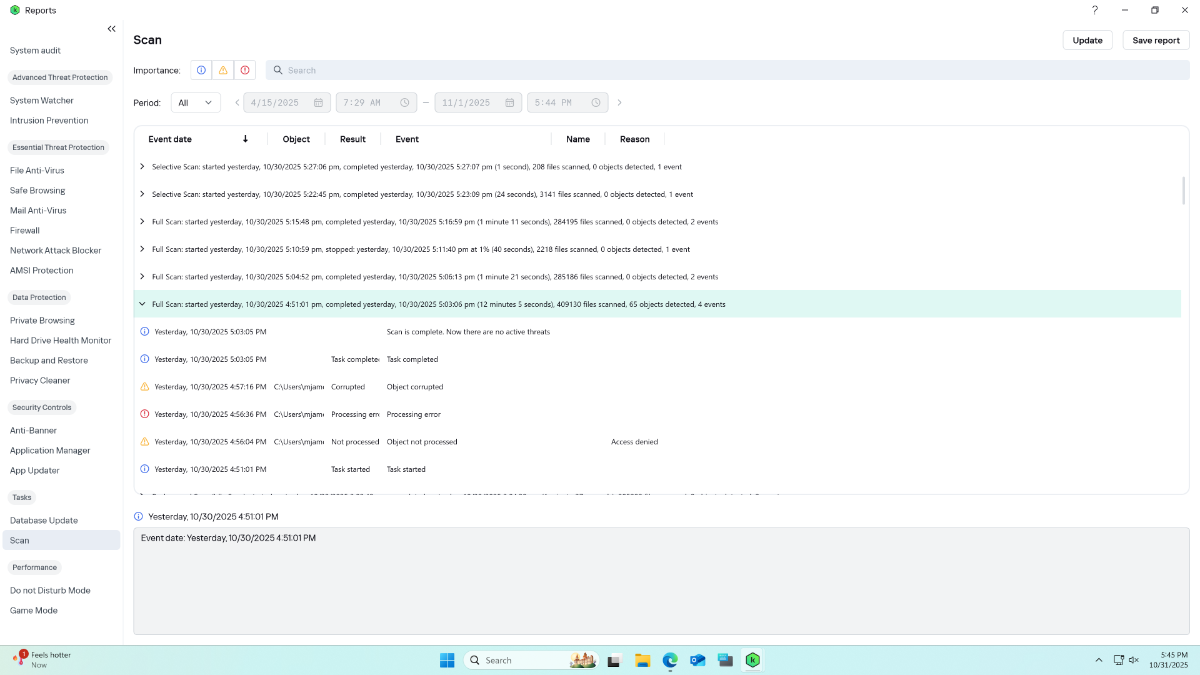The image size is (1200, 675).
Task: Open System audit report
Action: (35, 50)
